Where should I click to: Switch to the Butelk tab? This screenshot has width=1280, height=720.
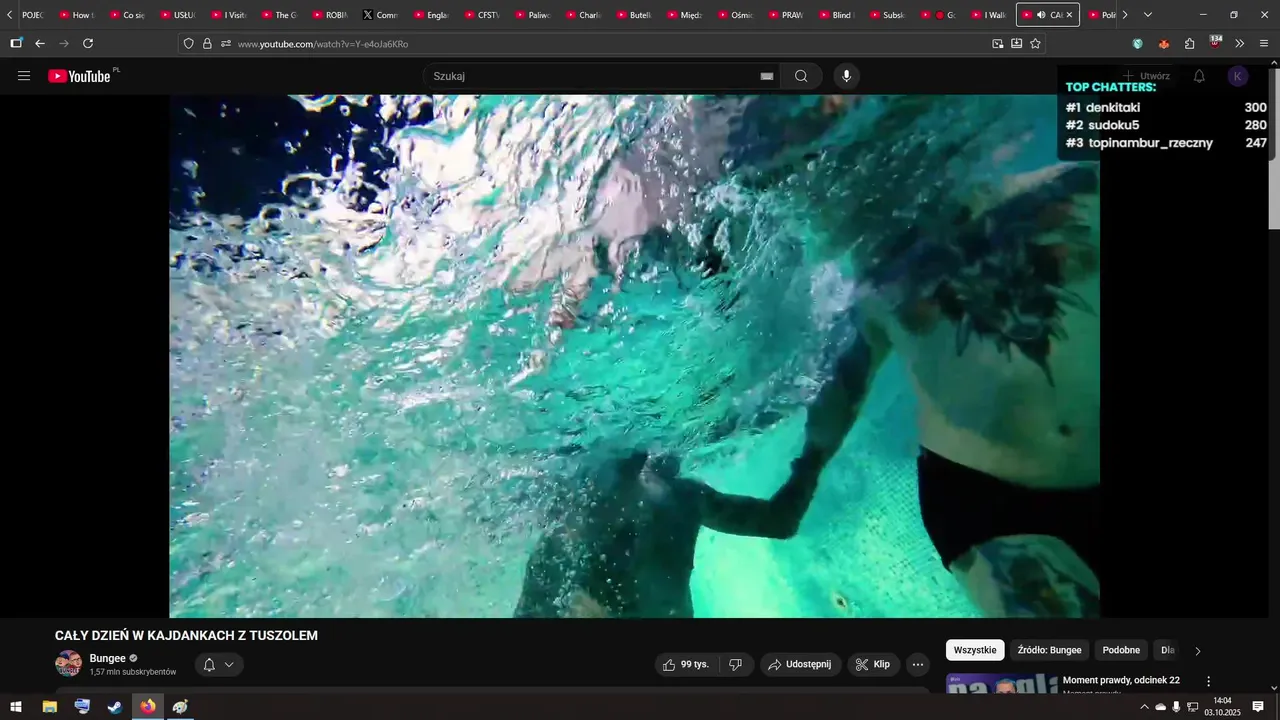coord(633,15)
